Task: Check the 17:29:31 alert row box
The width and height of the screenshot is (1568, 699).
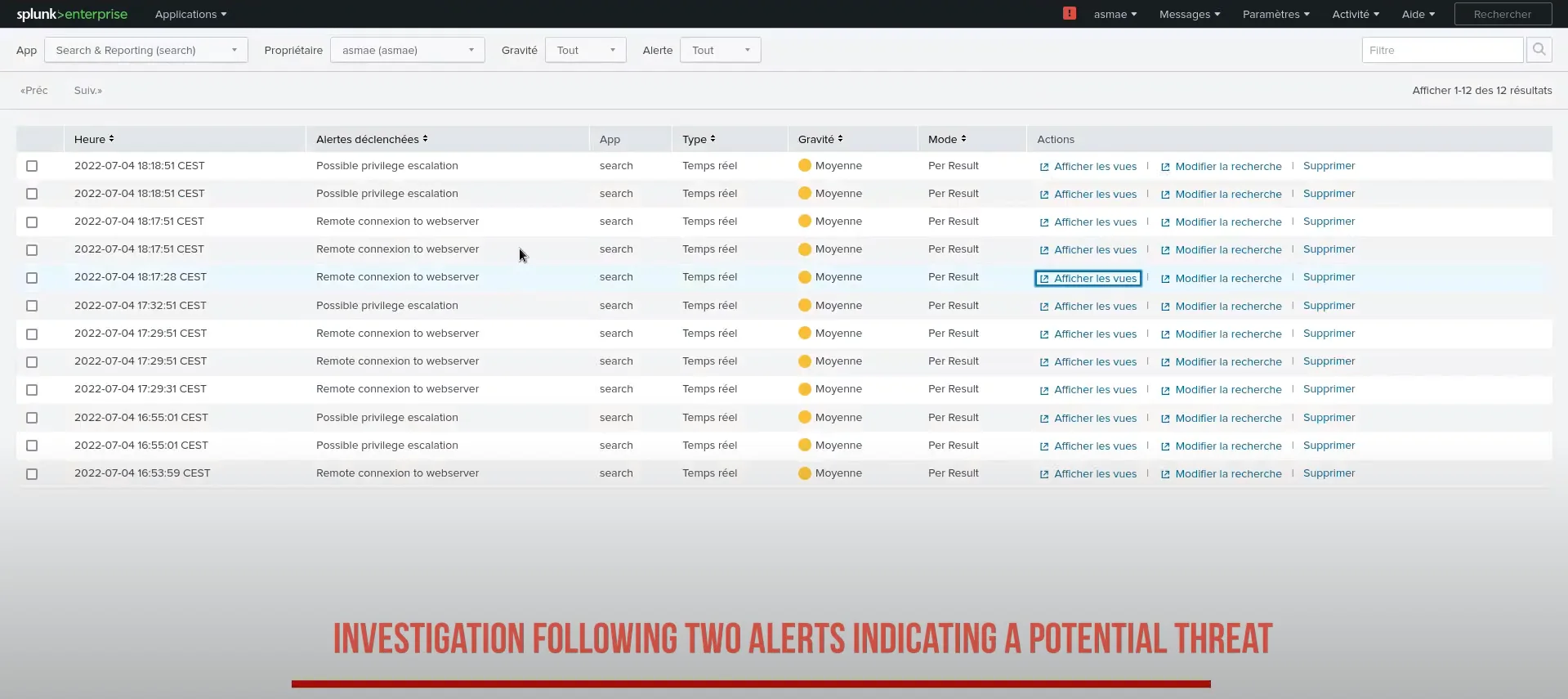Action: click(32, 390)
